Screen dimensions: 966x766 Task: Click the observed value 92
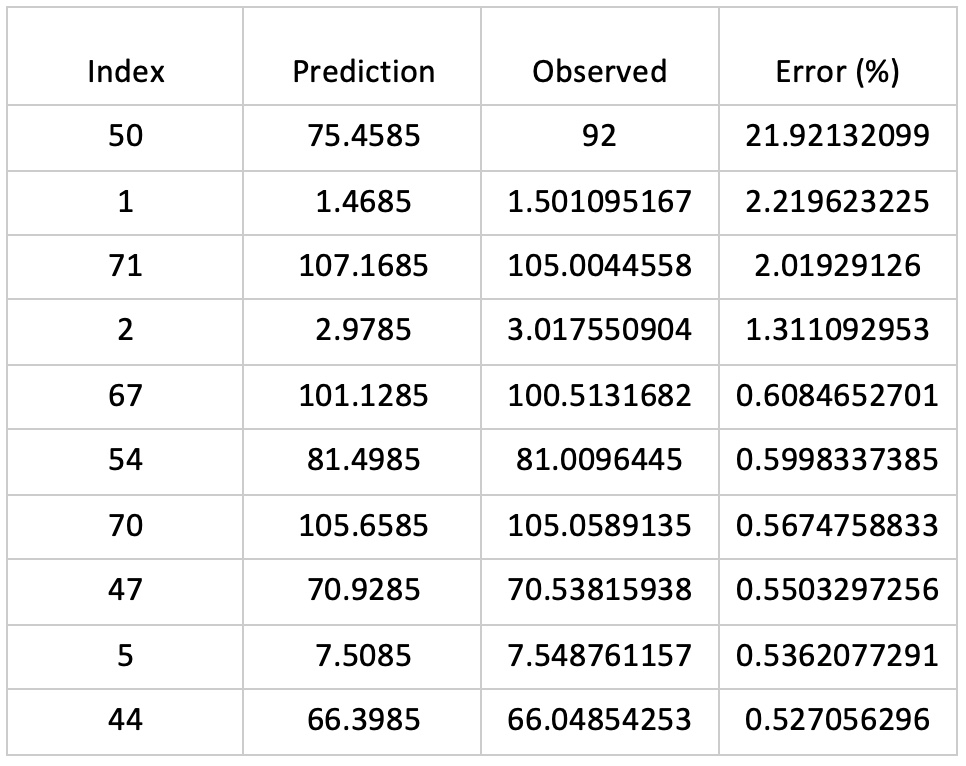tap(599, 137)
